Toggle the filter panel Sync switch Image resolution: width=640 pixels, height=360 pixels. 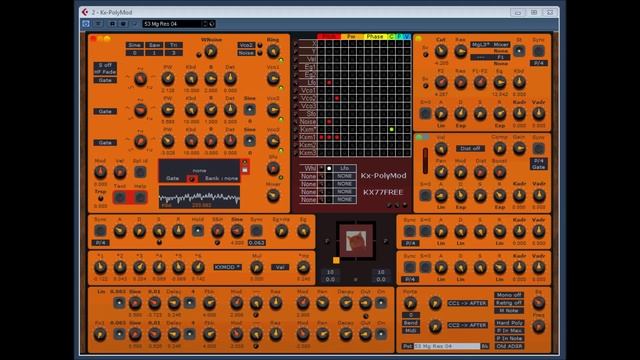coord(539,51)
